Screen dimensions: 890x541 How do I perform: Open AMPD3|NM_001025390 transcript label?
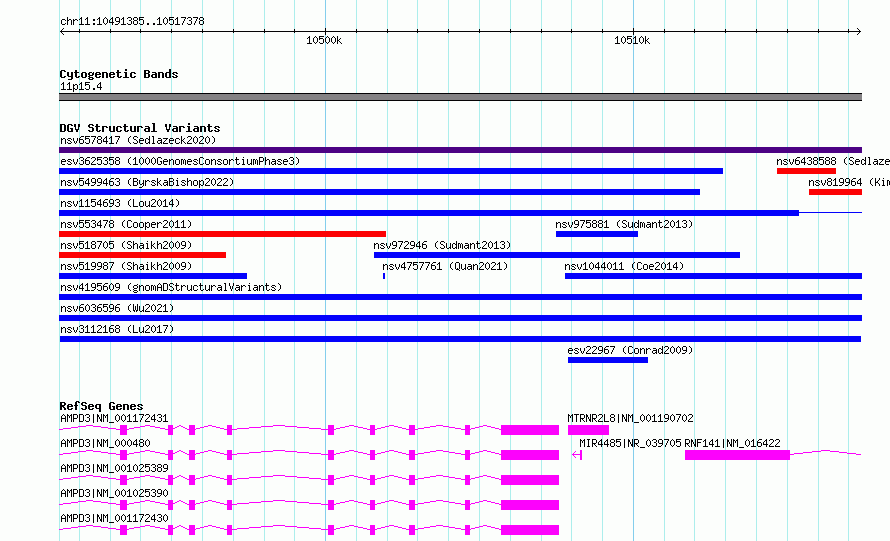pyautogui.click(x=114, y=493)
